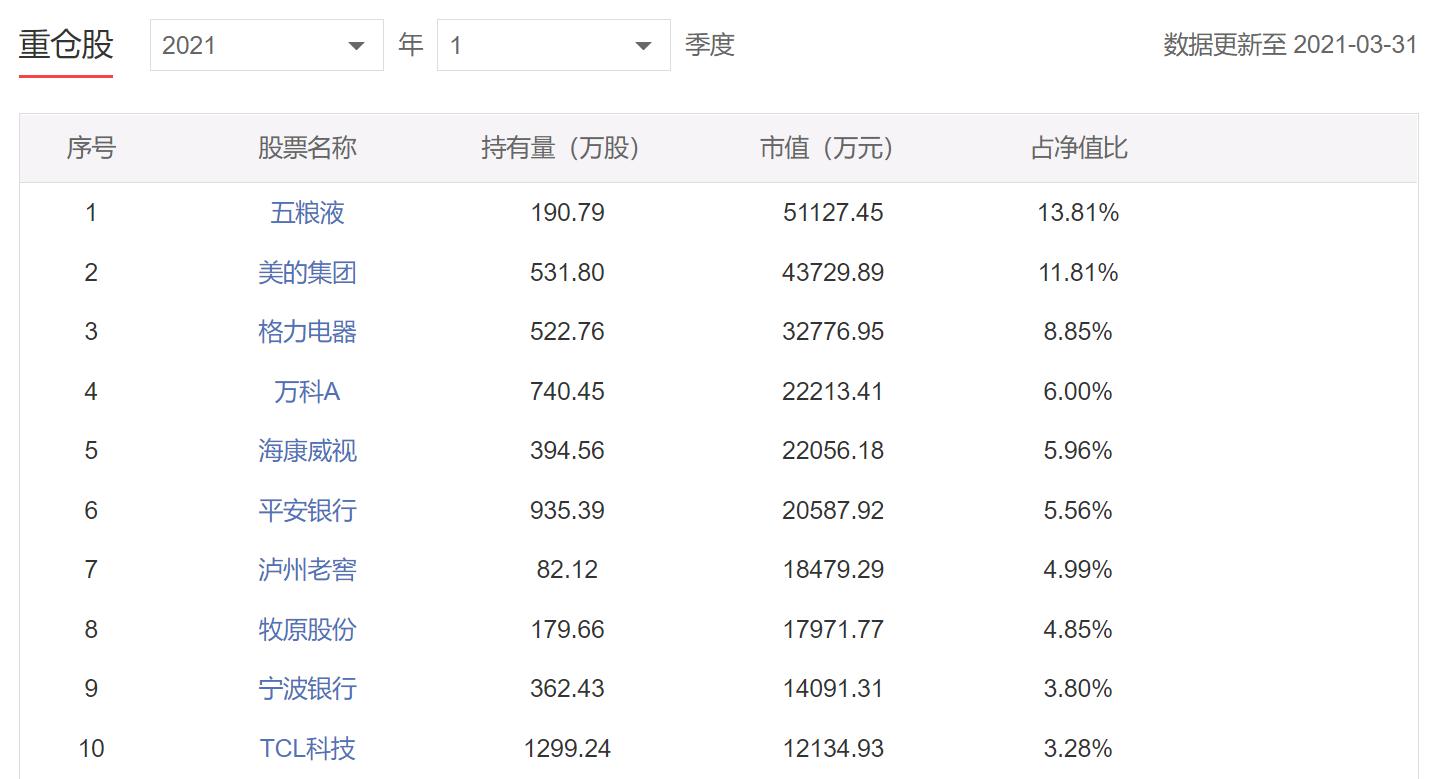Image resolution: width=1432 pixels, height=779 pixels.
Task: Click the 股票名称 column header
Action: click(307, 147)
